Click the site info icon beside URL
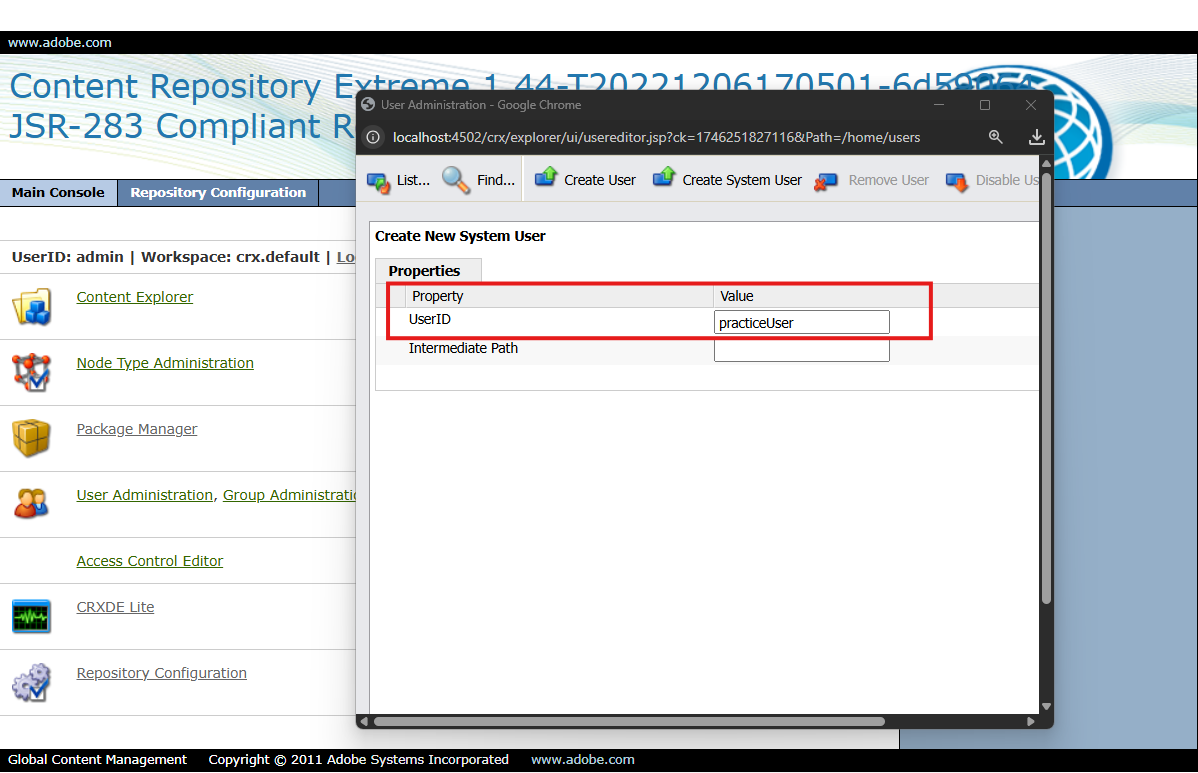Image resolution: width=1198 pixels, height=773 pixels. click(x=373, y=137)
